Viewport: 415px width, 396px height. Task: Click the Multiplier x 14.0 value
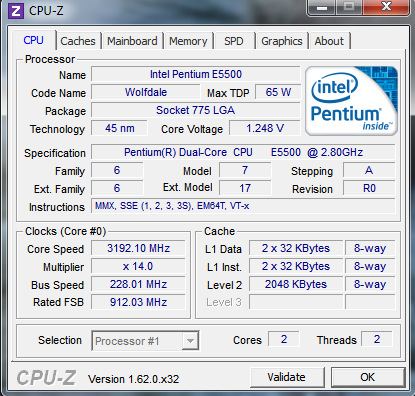(x=138, y=266)
